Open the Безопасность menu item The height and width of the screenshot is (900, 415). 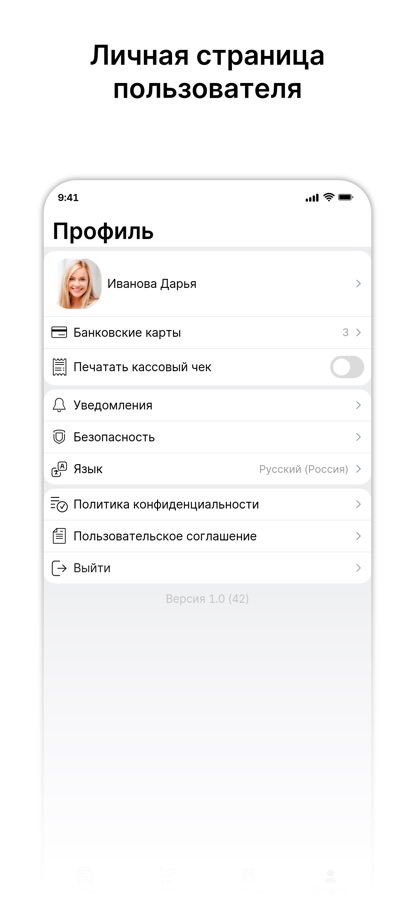coord(207,437)
